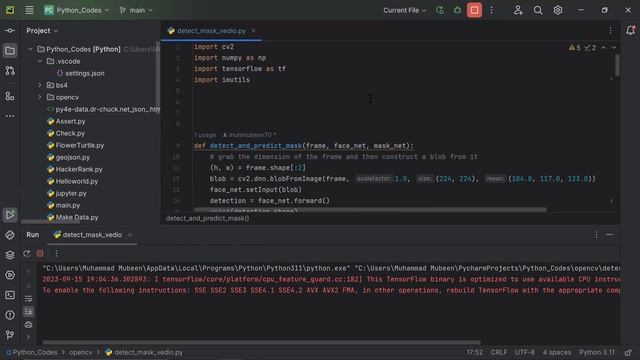Viewport: 640px width, 360px height.
Task: Open the Problems tool window icon
Action: 10,315
